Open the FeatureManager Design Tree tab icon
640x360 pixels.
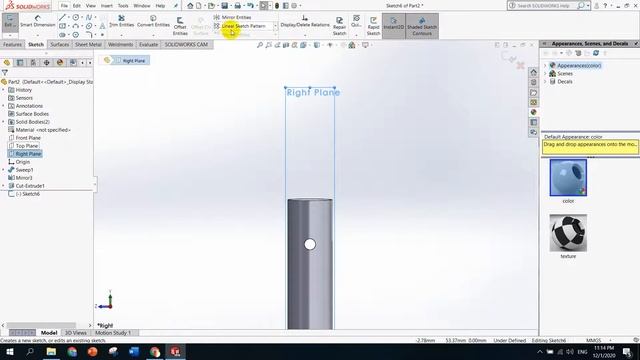click(x=7, y=62)
